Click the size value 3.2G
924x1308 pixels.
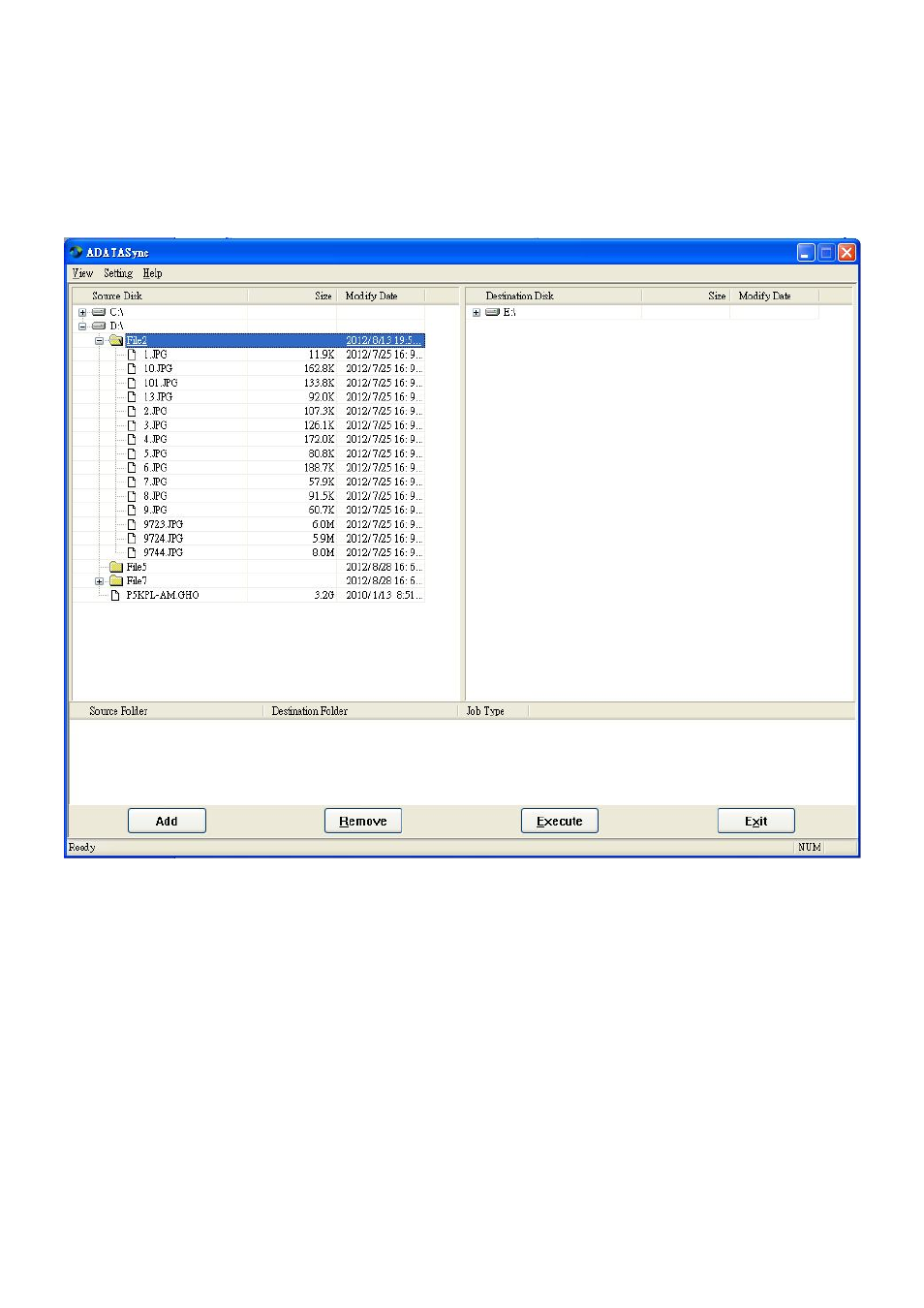(x=324, y=595)
